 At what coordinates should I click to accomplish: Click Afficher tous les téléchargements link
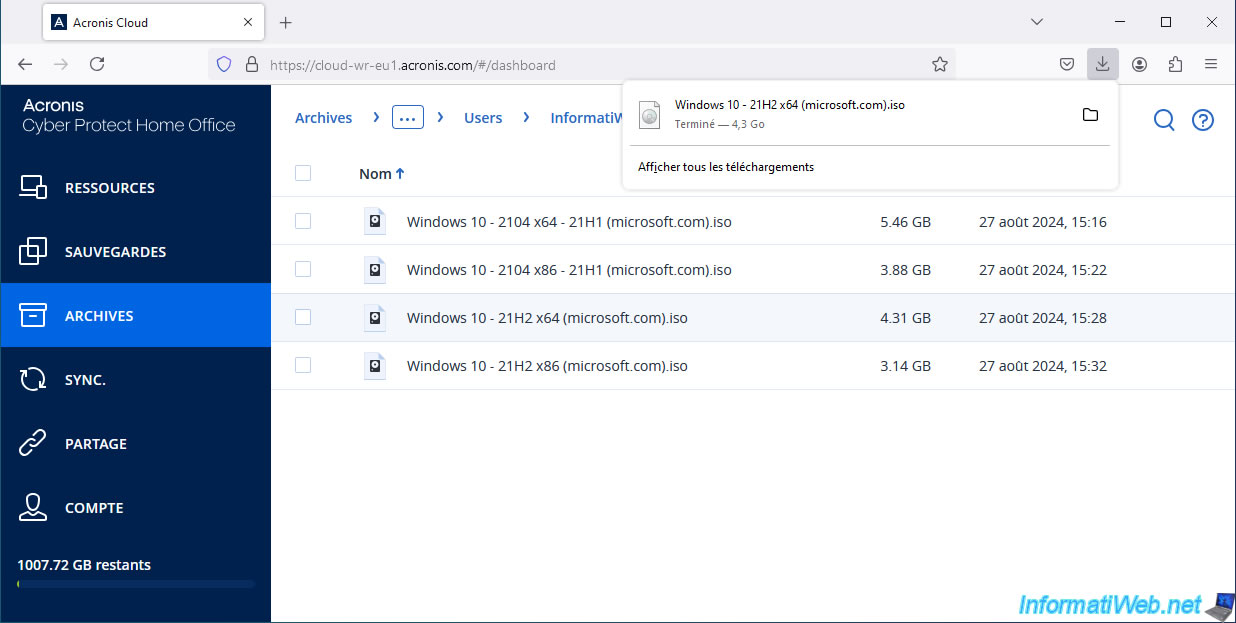pos(726,167)
